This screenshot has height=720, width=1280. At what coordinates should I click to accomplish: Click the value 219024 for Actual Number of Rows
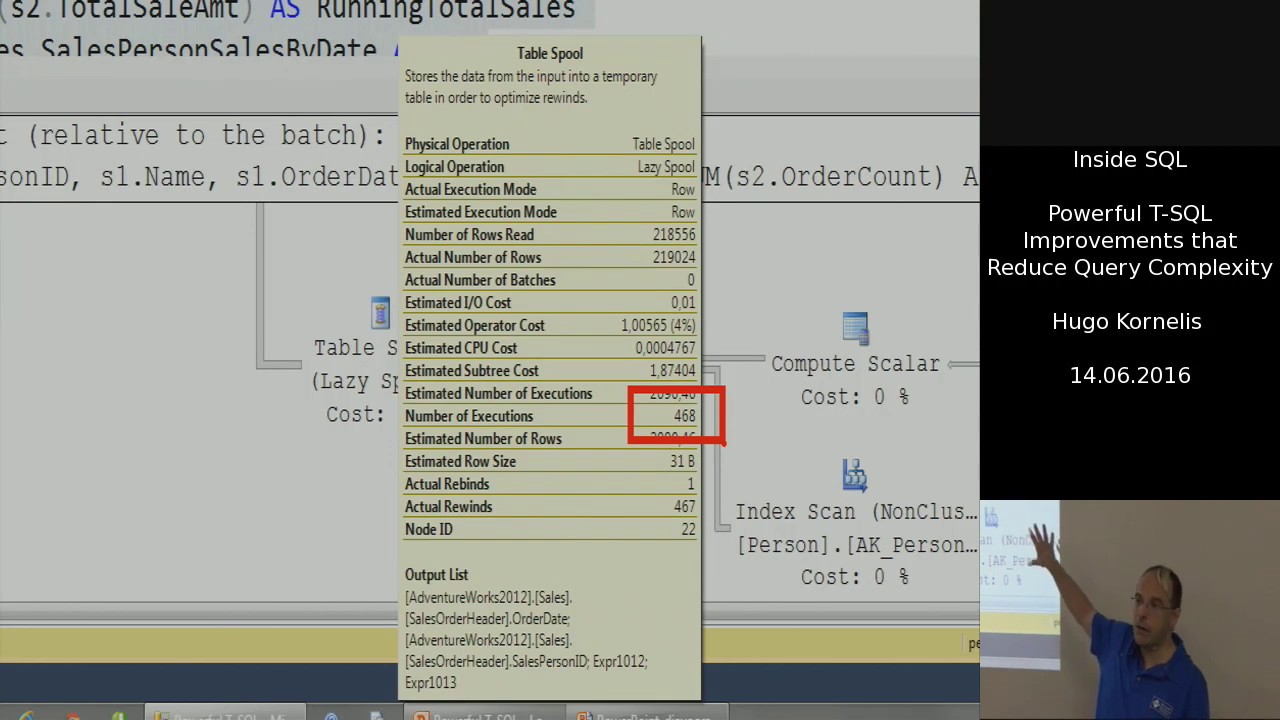(x=673, y=257)
